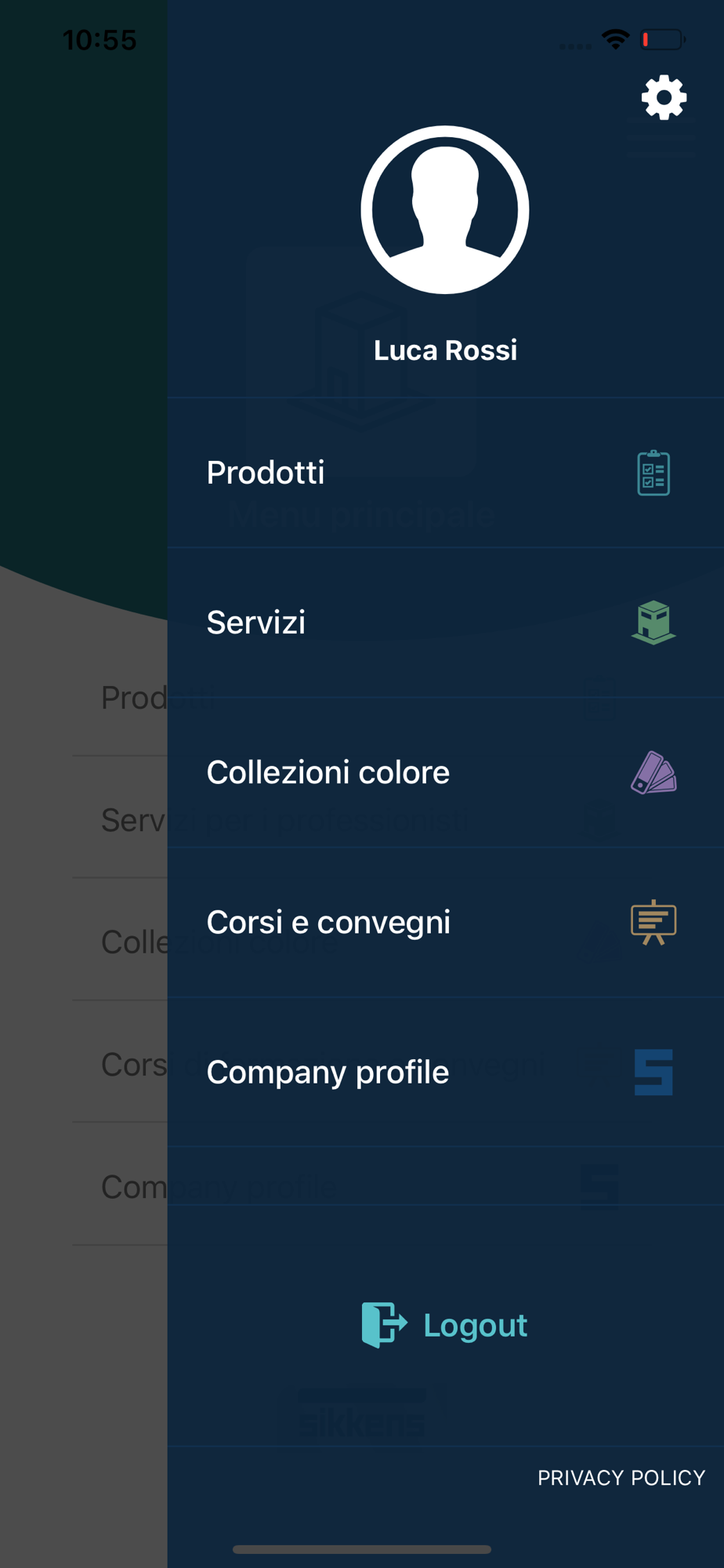Tap the low battery indicator
The height and width of the screenshot is (1568, 724).
663,39
